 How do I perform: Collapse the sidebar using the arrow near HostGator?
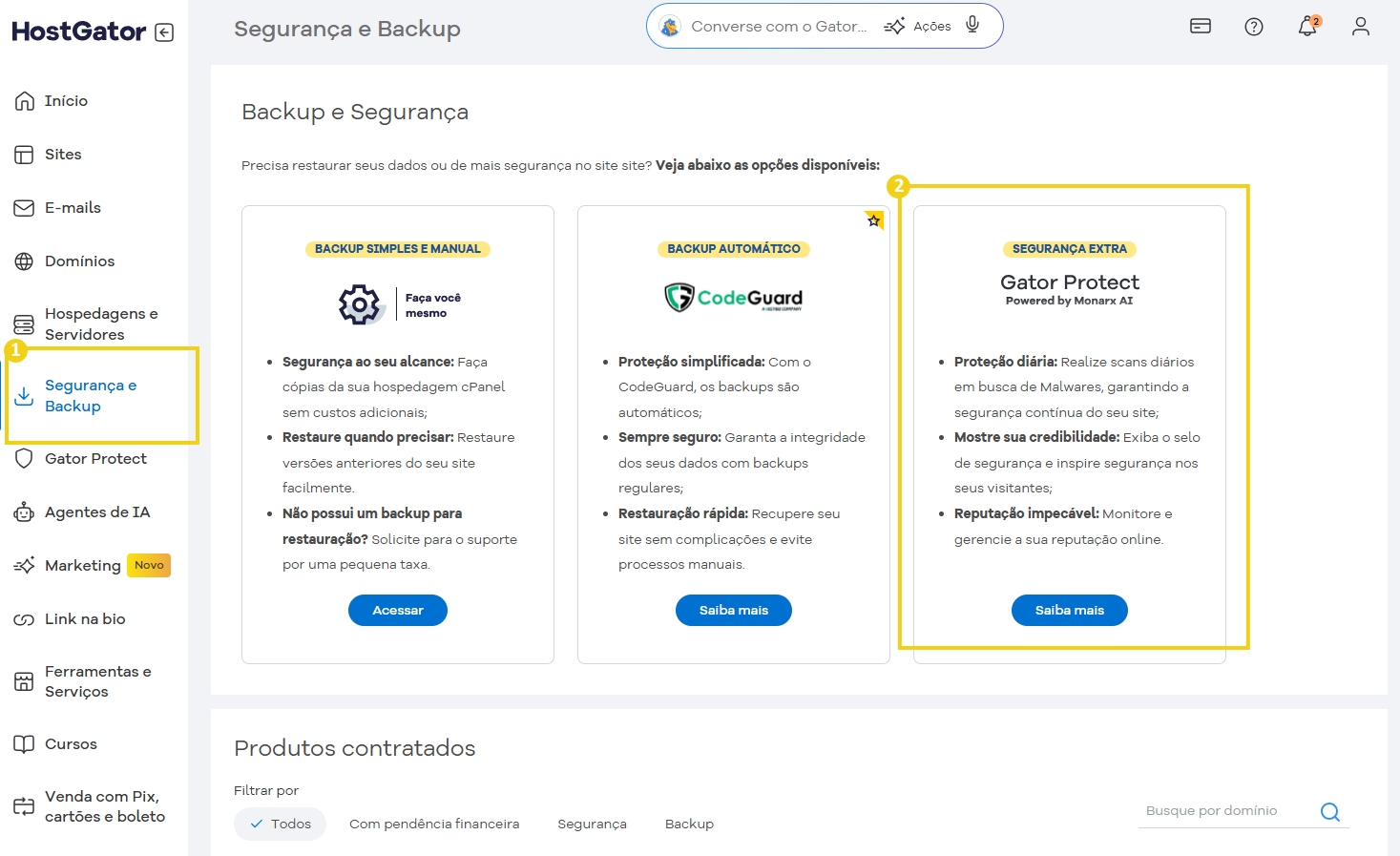coord(165,31)
